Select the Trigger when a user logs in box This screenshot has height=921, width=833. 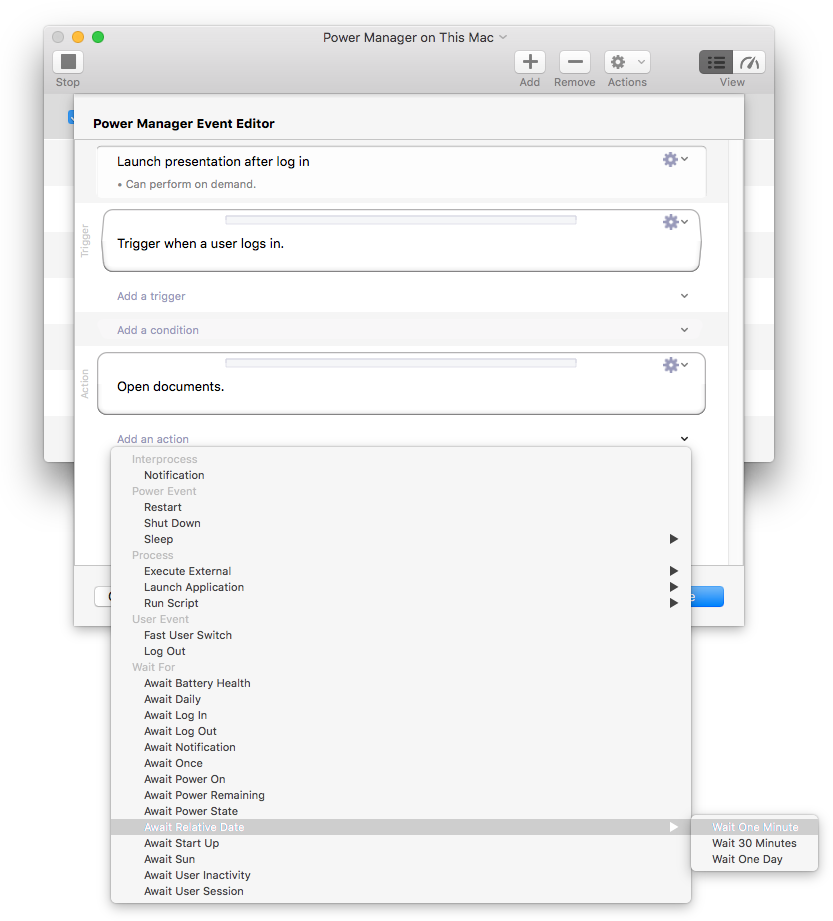(x=402, y=241)
